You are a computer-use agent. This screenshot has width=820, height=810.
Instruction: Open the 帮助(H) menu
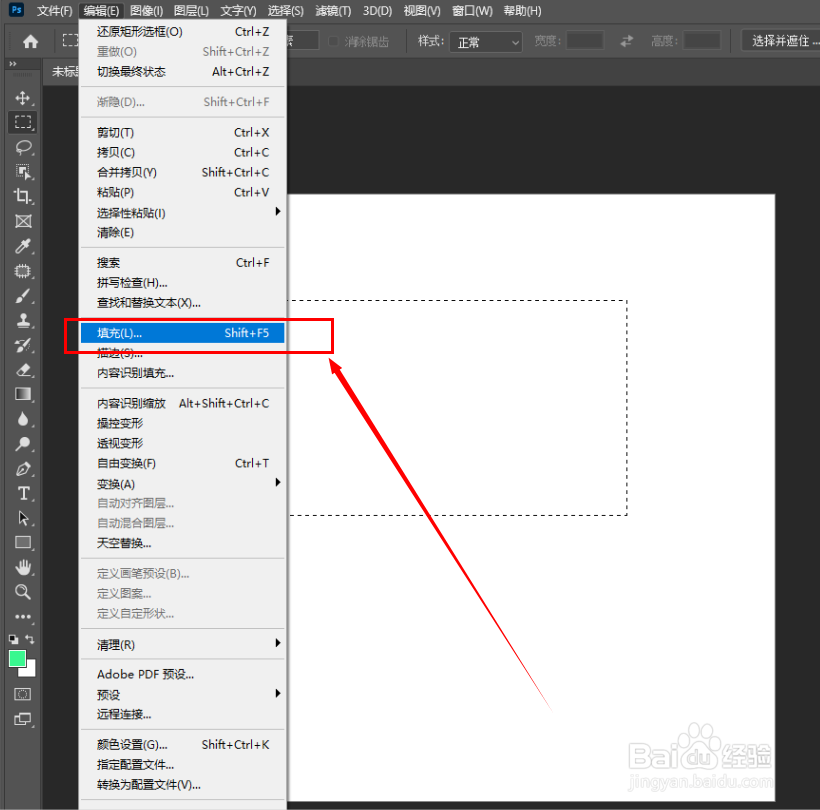coord(522,10)
